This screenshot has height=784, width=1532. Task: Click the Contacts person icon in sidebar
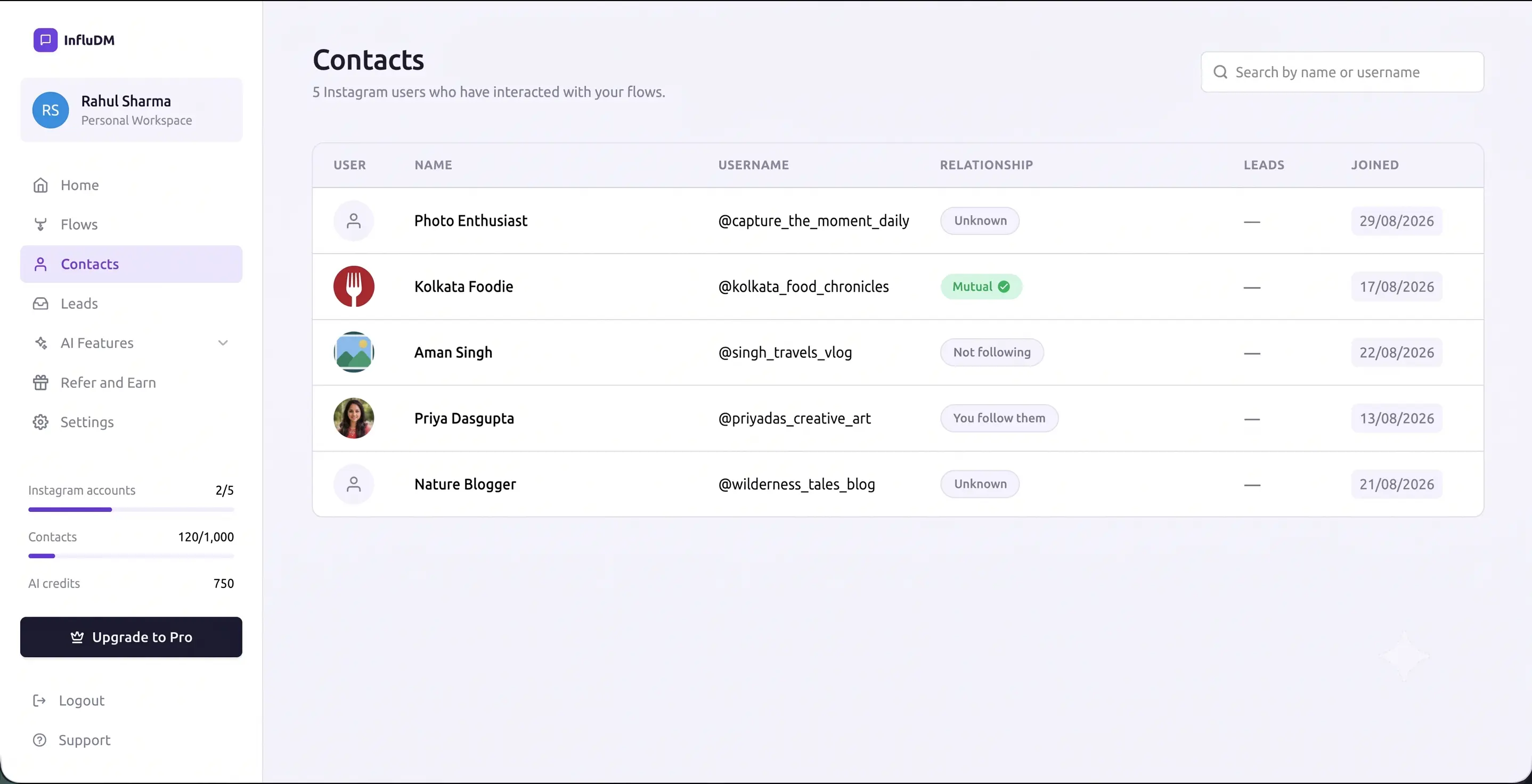click(x=40, y=264)
